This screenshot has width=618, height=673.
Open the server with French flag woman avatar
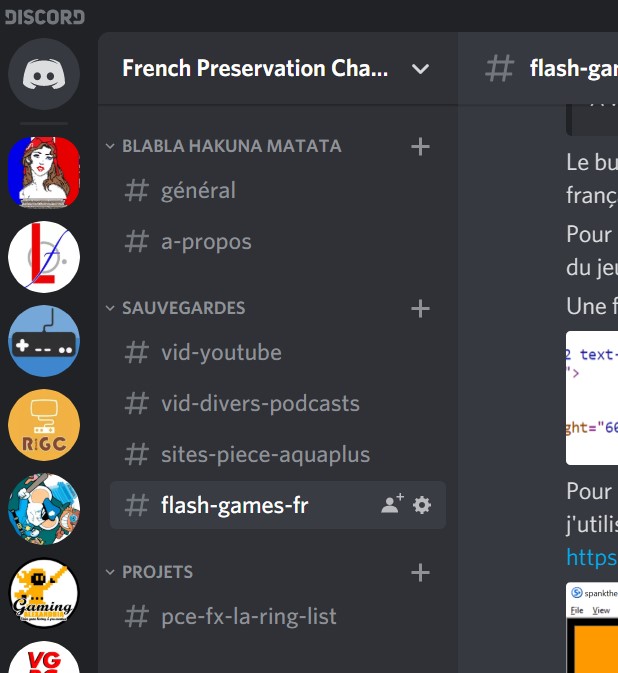[44, 173]
